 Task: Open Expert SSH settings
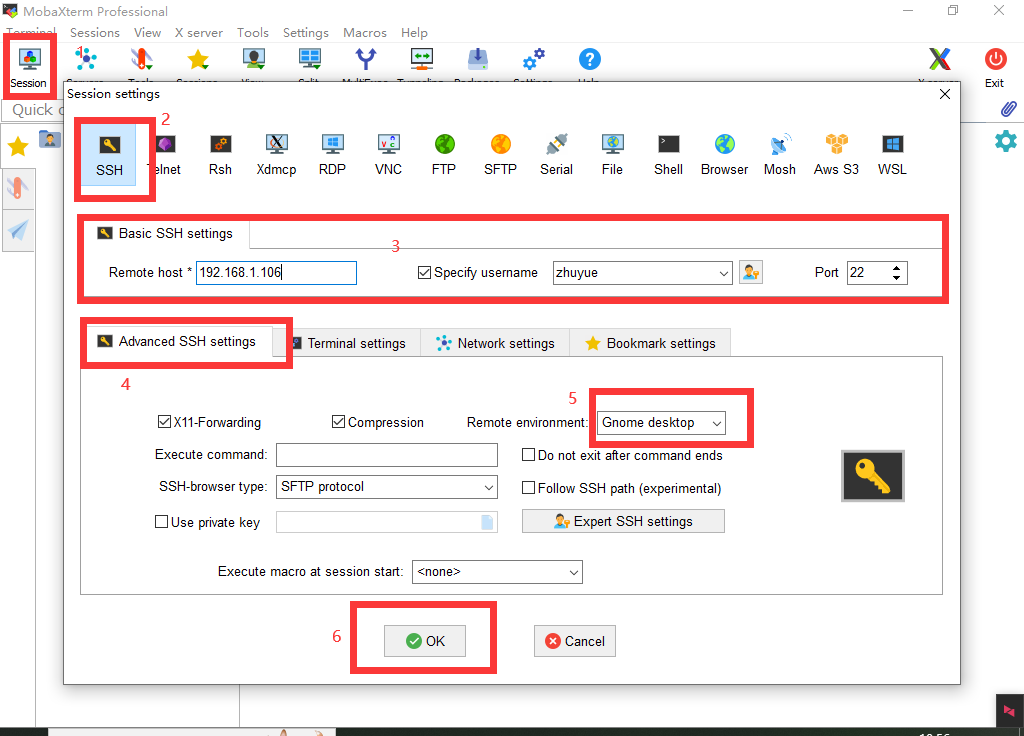(623, 521)
